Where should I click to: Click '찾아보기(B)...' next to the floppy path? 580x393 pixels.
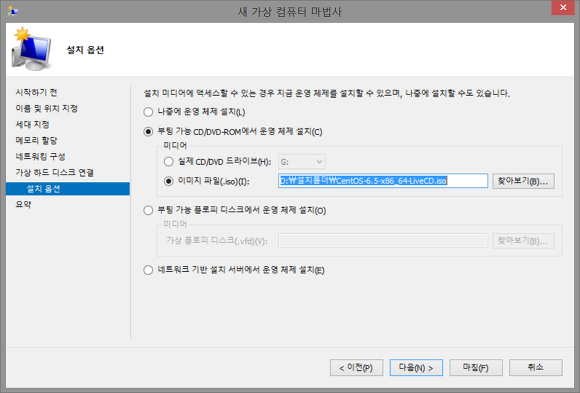523,241
